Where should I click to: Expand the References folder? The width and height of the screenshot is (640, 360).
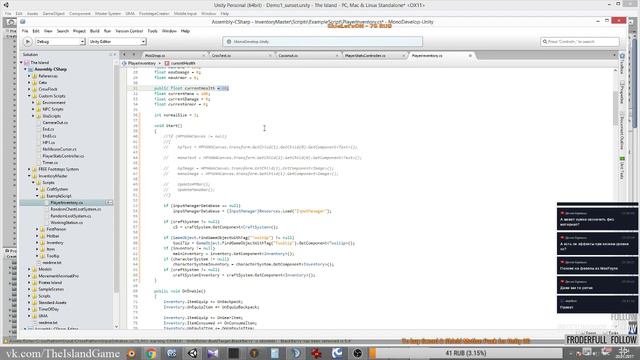tap(29, 76)
